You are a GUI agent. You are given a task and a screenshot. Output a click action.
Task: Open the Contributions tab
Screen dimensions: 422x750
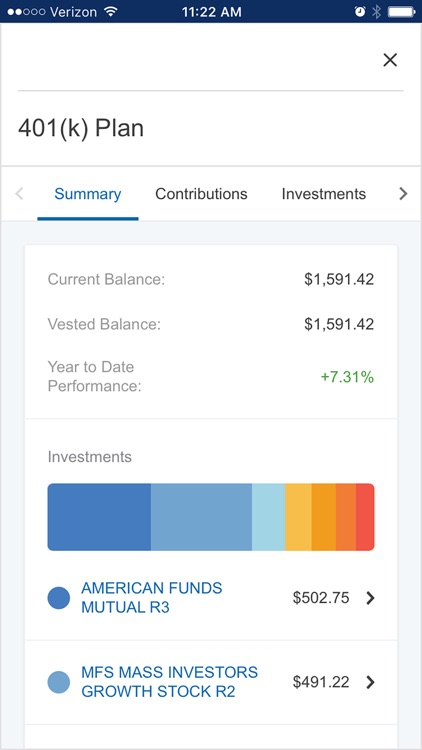coord(201,194)
